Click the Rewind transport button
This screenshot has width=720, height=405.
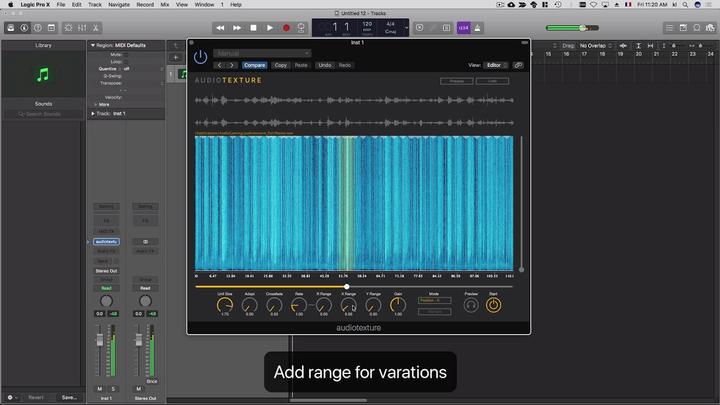coord(220,28)
